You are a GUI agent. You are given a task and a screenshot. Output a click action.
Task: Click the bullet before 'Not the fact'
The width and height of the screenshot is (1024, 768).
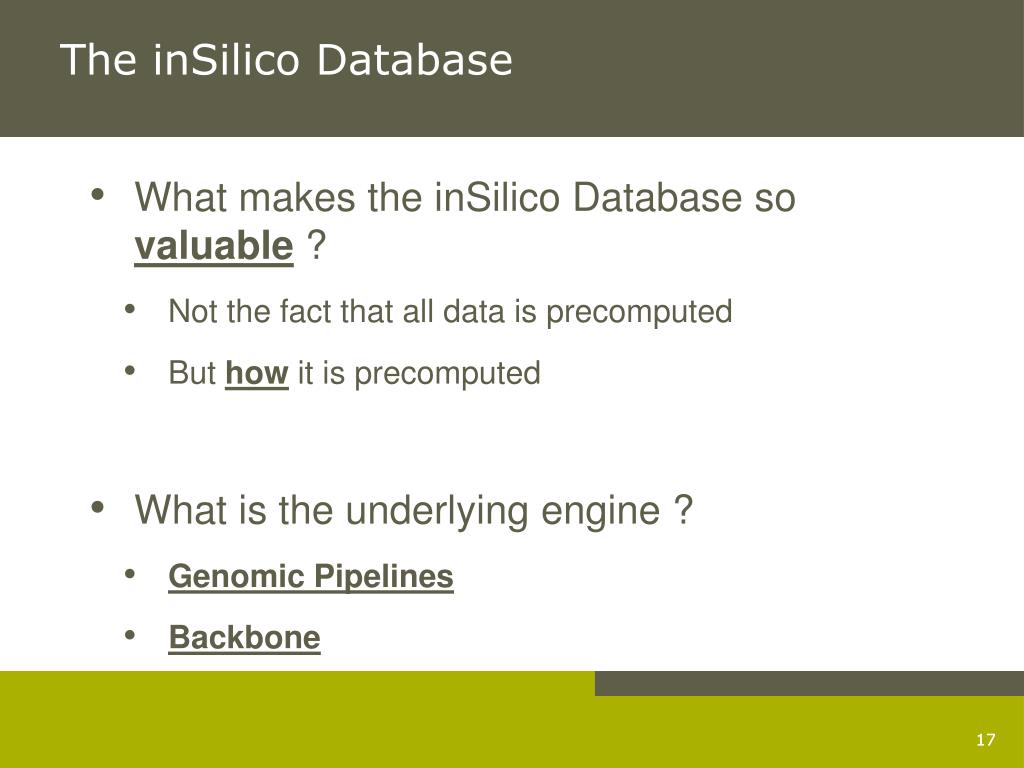(130, 310)
